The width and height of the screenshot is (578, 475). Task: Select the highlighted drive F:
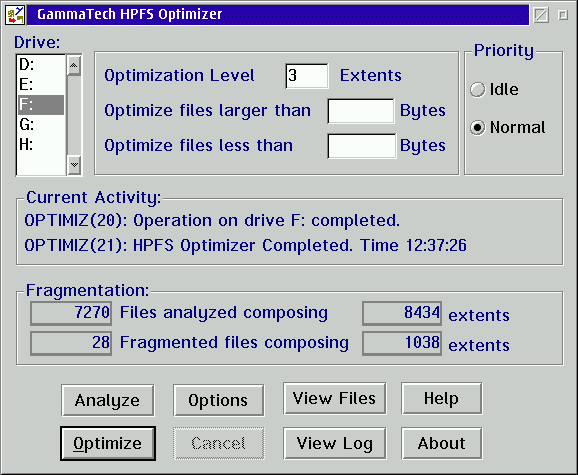pyautogui.click(x=41, y=105)
